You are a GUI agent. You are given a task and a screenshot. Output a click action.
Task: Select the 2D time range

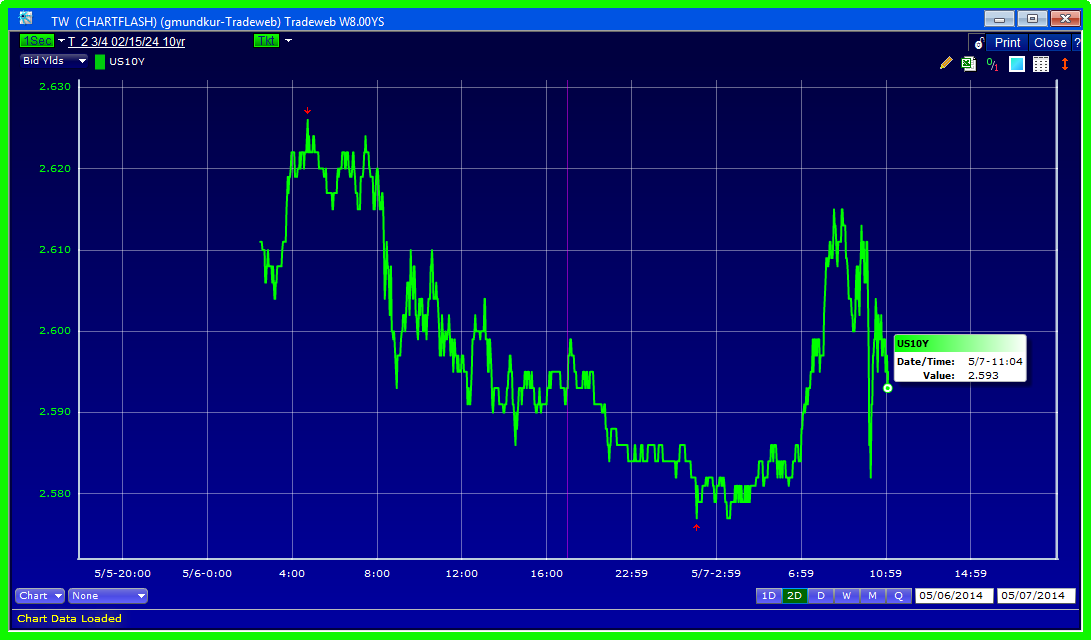point(794,596)
